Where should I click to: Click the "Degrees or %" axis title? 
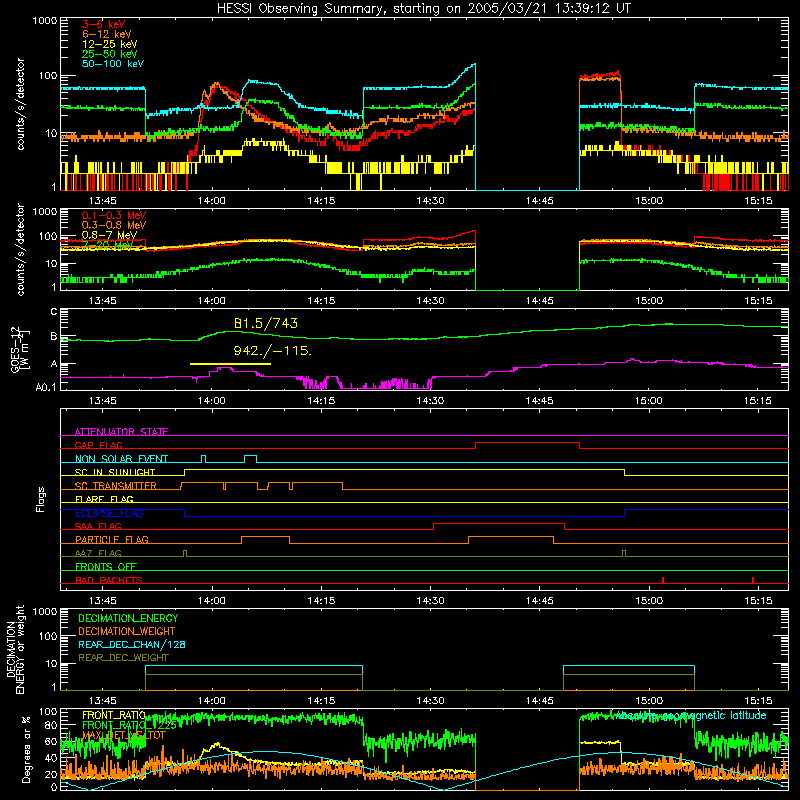[x=26, y=749]
